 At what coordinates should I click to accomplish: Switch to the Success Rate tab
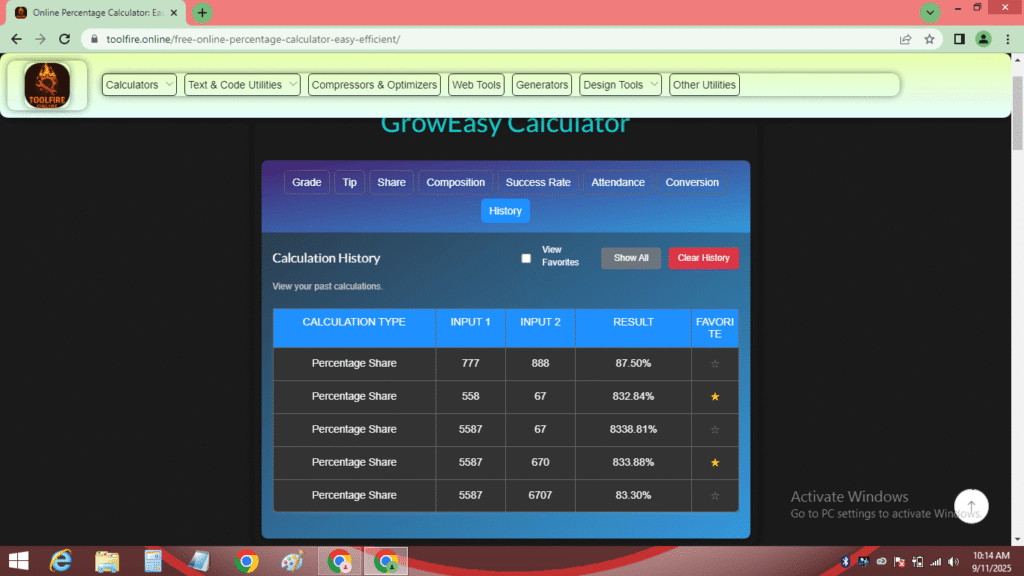click(x=538, y=182)
